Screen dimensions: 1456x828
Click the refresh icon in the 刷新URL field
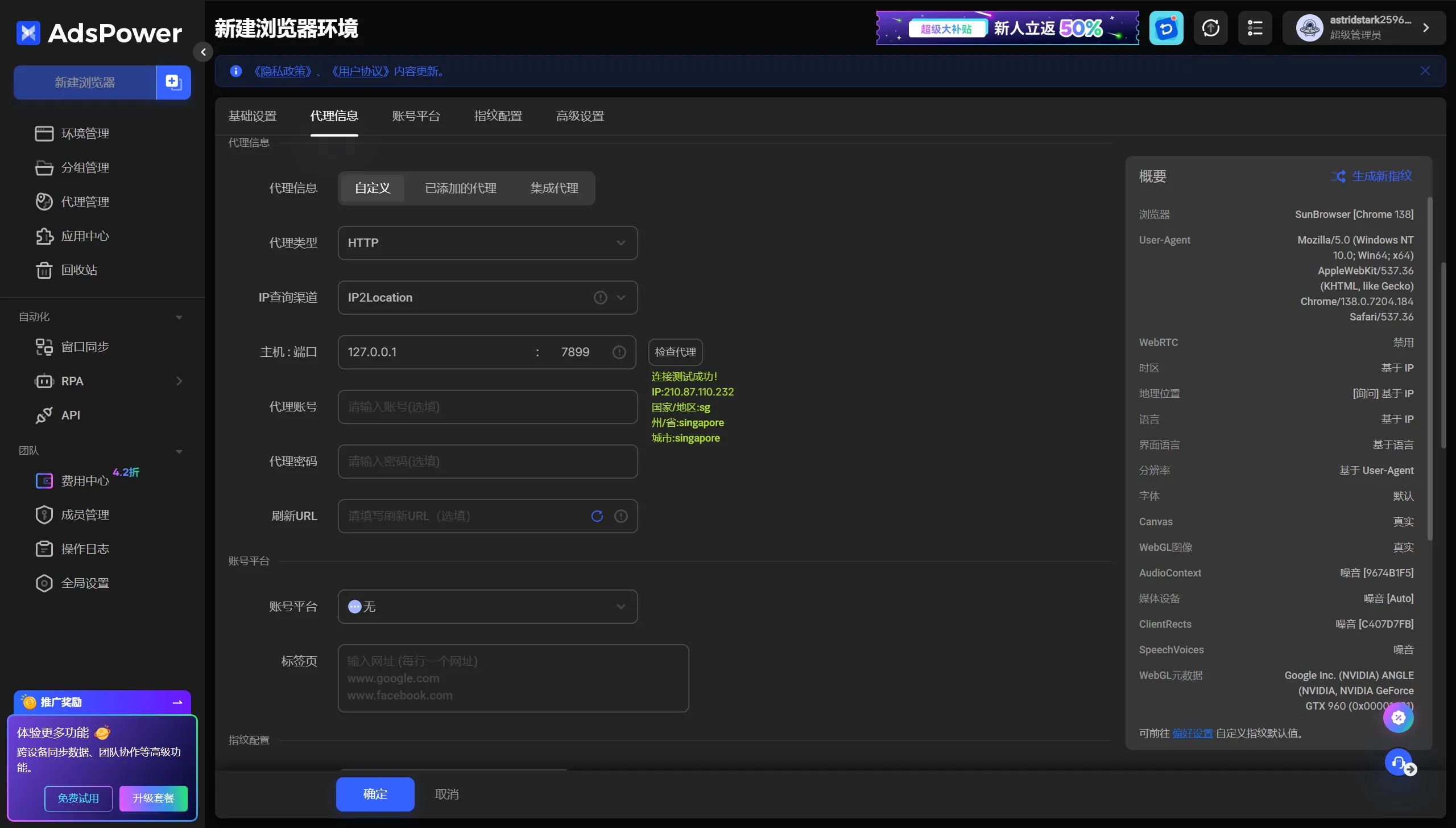point(597,516)
